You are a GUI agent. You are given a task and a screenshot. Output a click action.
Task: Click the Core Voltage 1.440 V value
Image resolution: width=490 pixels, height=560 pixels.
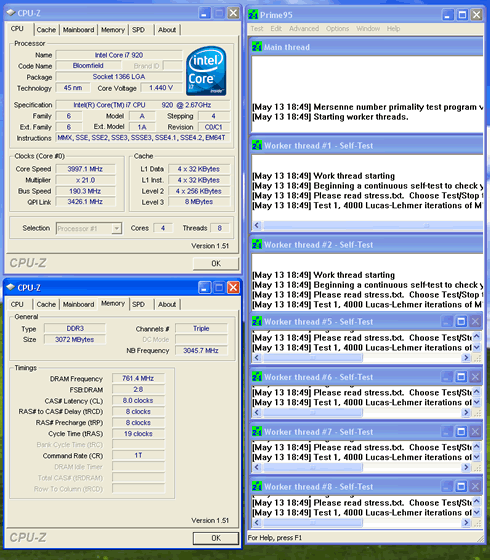click(161, 88)
